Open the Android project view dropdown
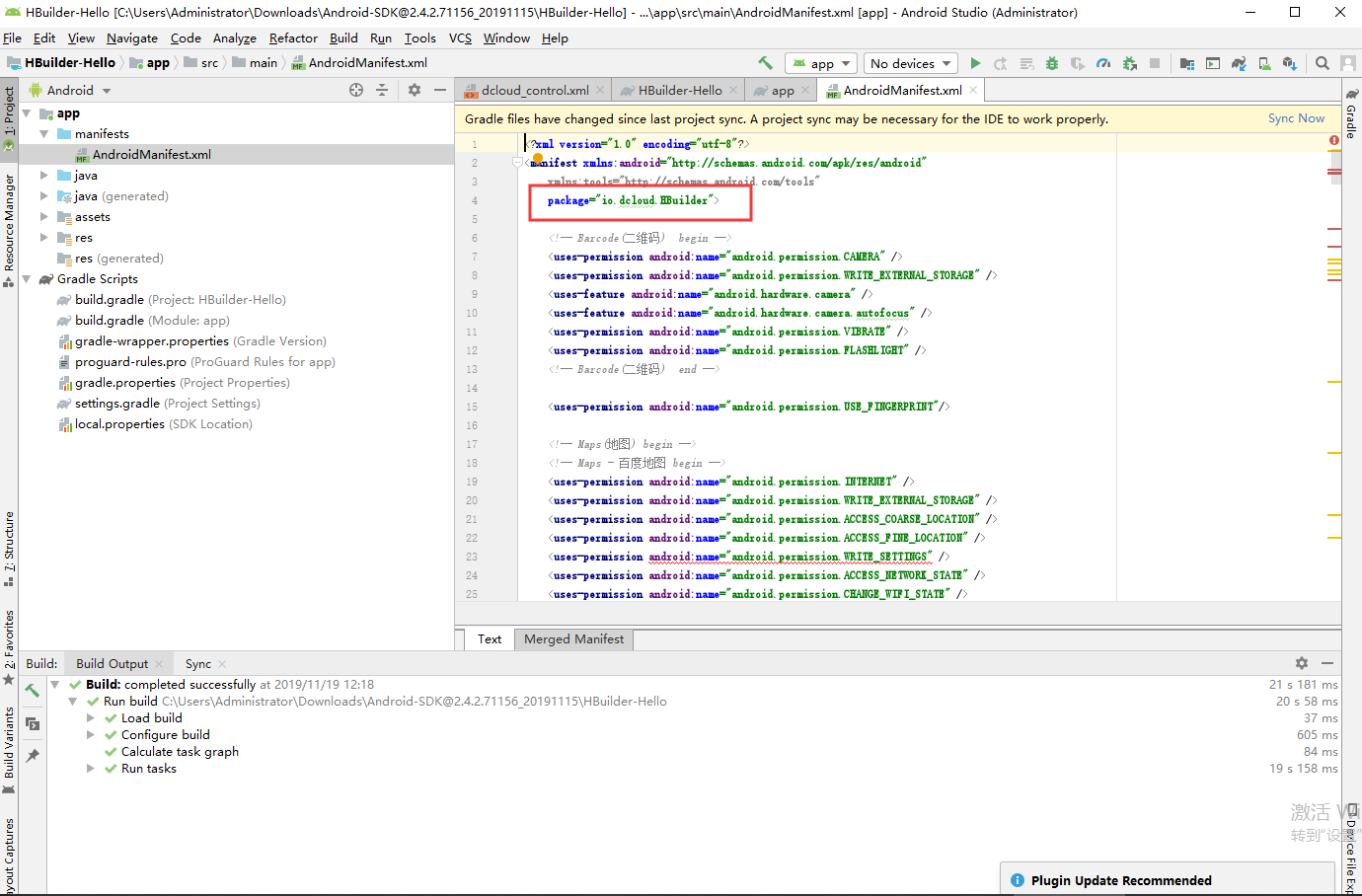Image resolution: width=1362 pixels, height=896 pixels. (x=70, y=90)
